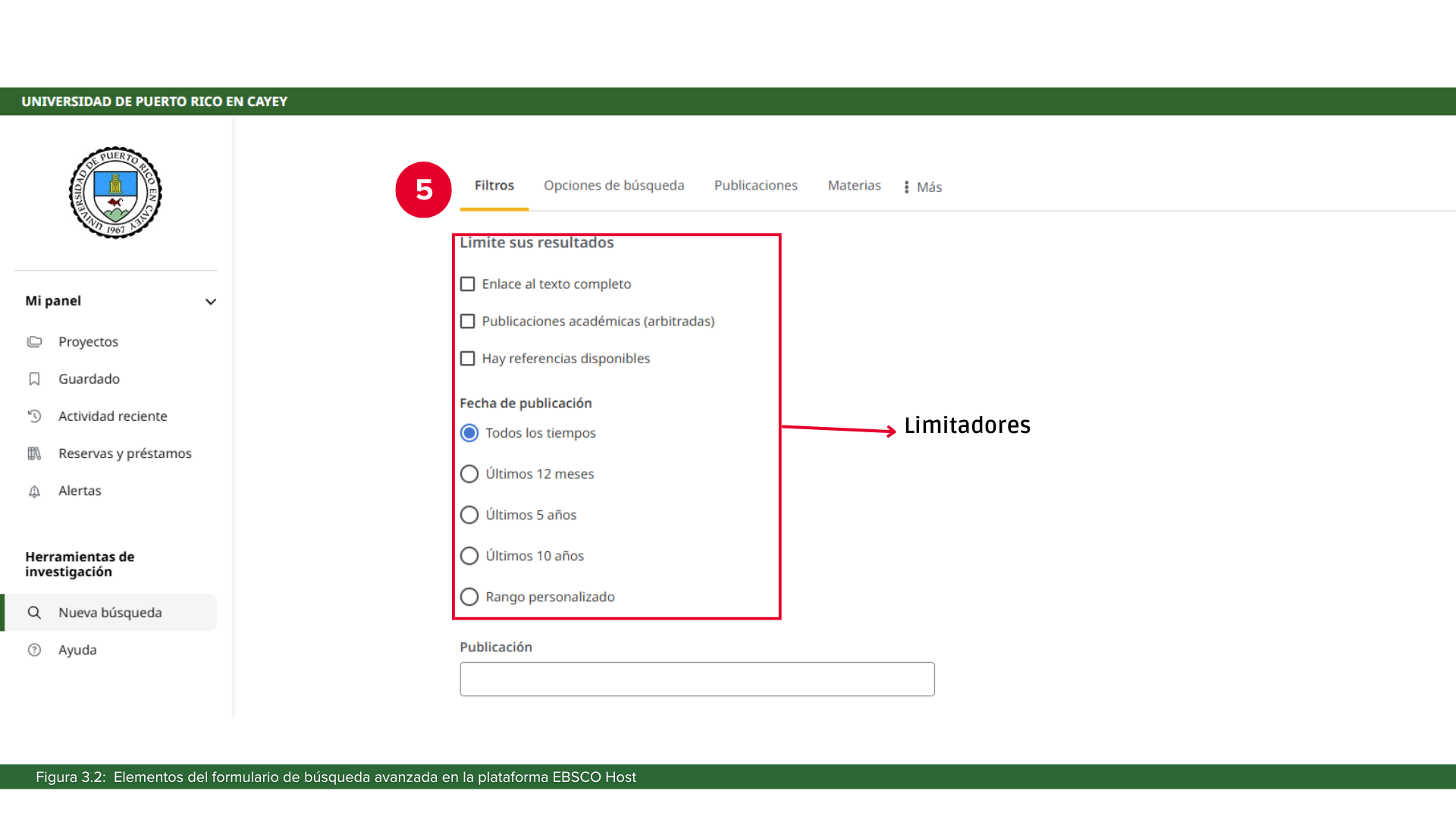Image resolution: width=1456 pixels, height=819 pixels.
Task: Select Últimos 12 meses radio option
Action: pos(469,474)
